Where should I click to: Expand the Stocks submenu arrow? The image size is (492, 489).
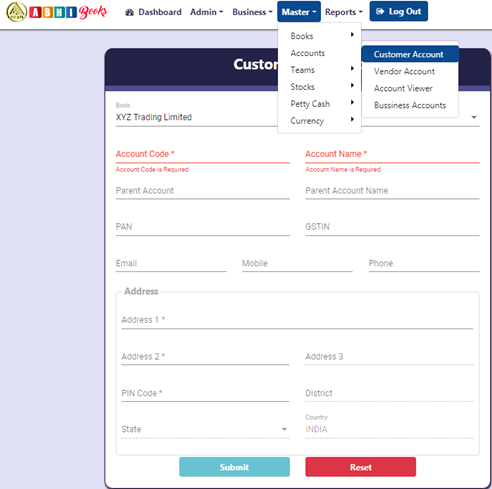[352, 86]
